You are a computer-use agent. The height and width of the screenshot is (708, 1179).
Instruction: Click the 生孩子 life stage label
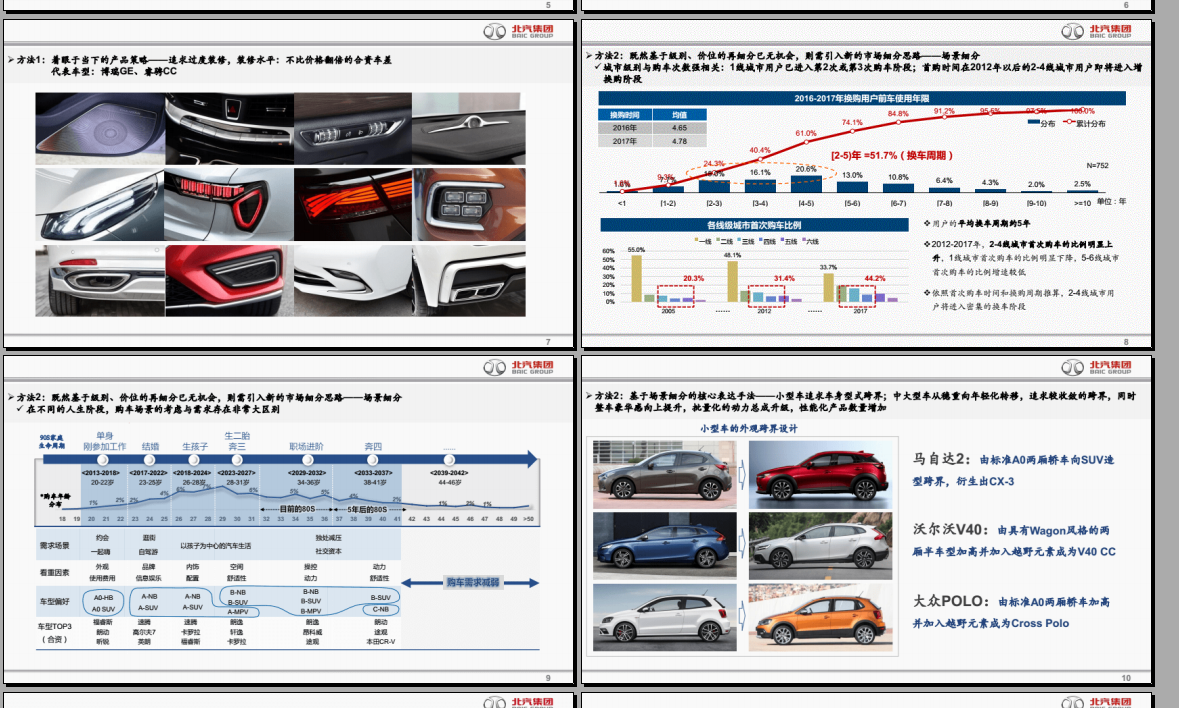[195, 446]
